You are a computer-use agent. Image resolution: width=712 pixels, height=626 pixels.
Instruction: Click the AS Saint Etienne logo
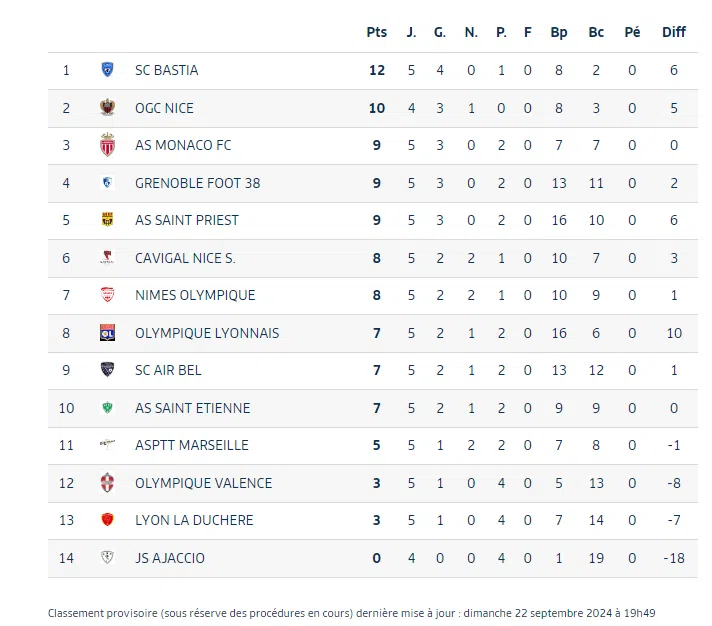(107, 408)
